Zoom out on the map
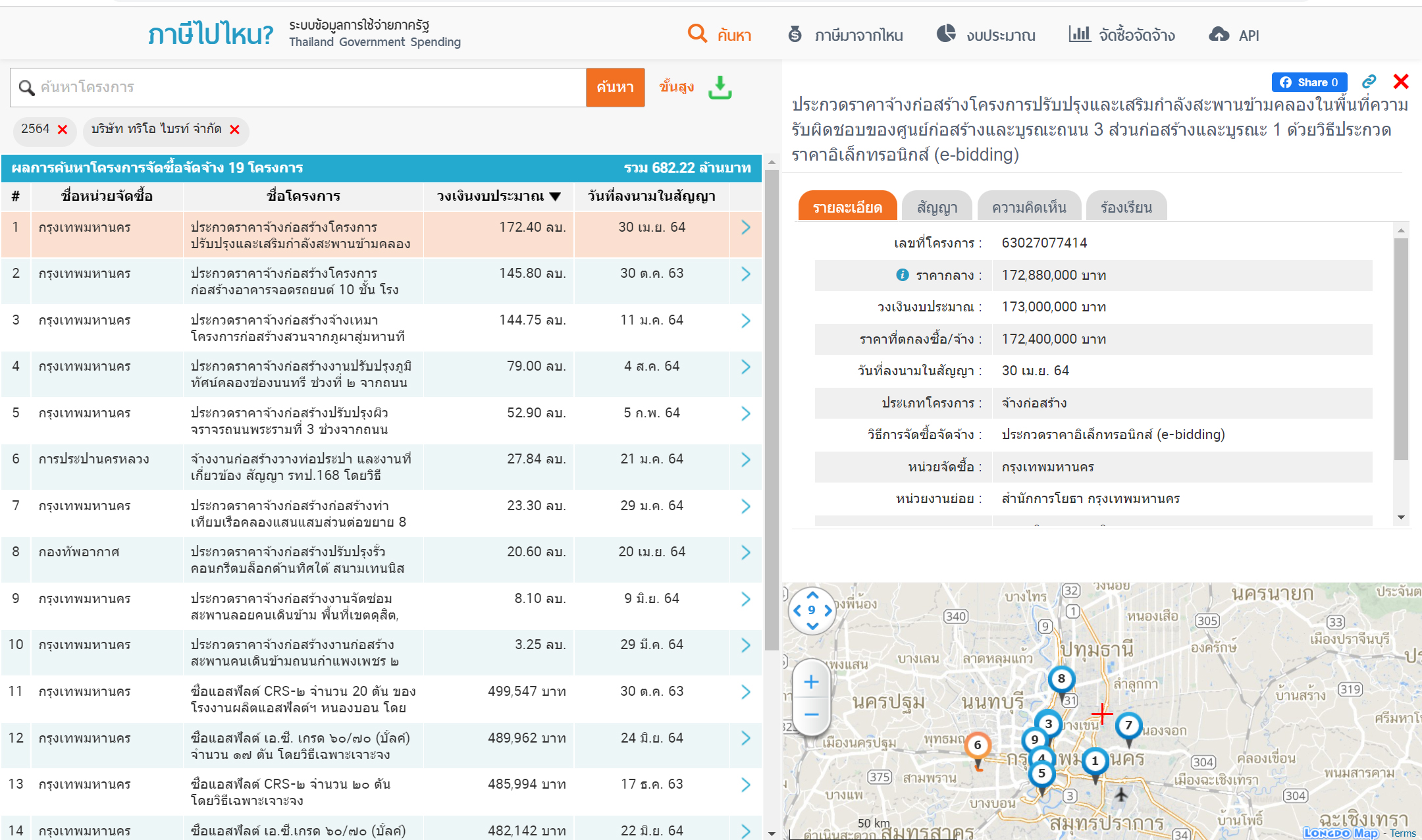The image size is (1422, 840). click(811, 715)
